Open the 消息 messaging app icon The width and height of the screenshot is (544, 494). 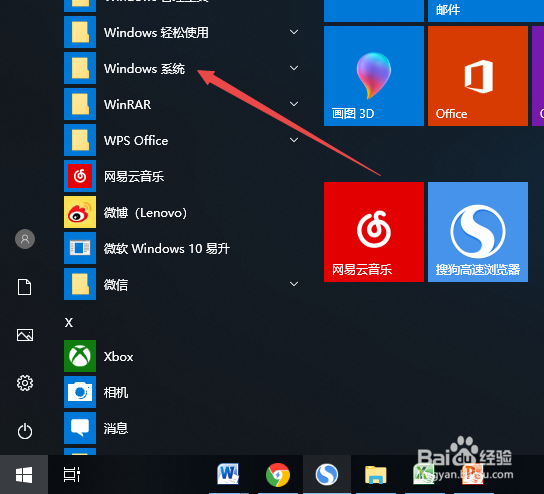tap(80, 428)
